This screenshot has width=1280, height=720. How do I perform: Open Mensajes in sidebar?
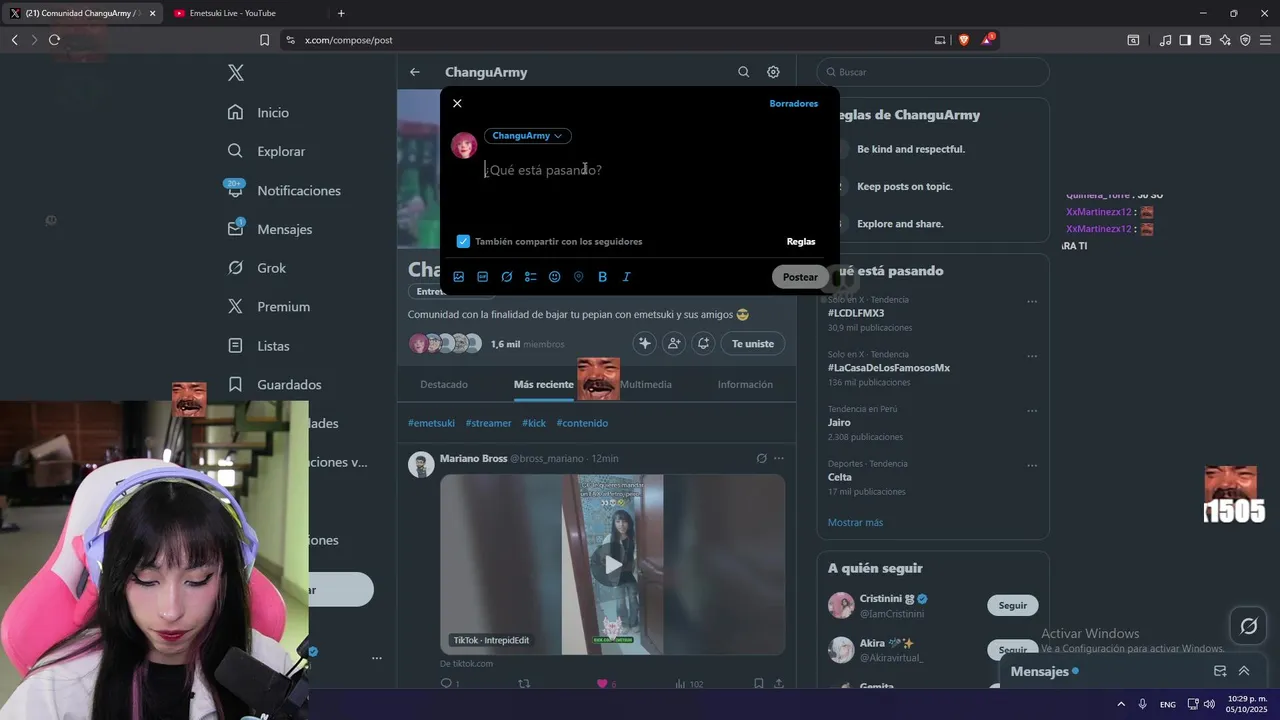(x=270, y=229)
